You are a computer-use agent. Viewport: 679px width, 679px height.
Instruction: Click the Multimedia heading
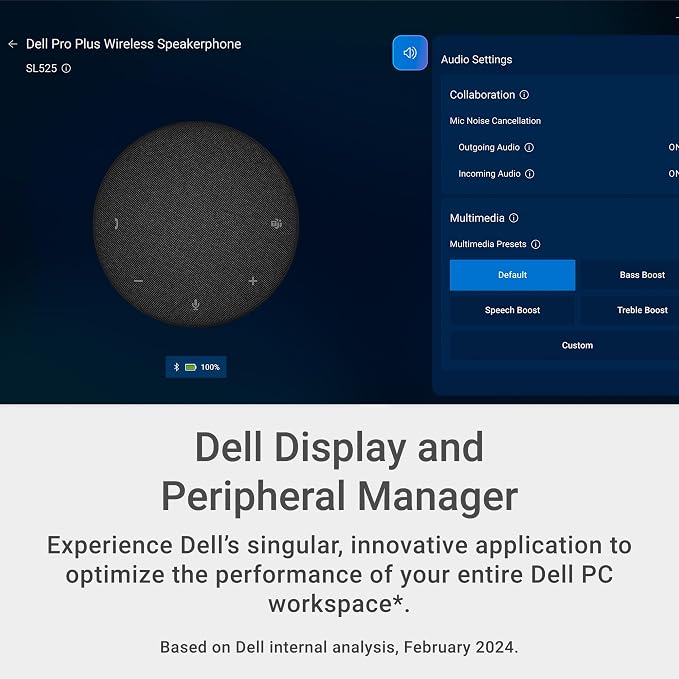point(477,218)
